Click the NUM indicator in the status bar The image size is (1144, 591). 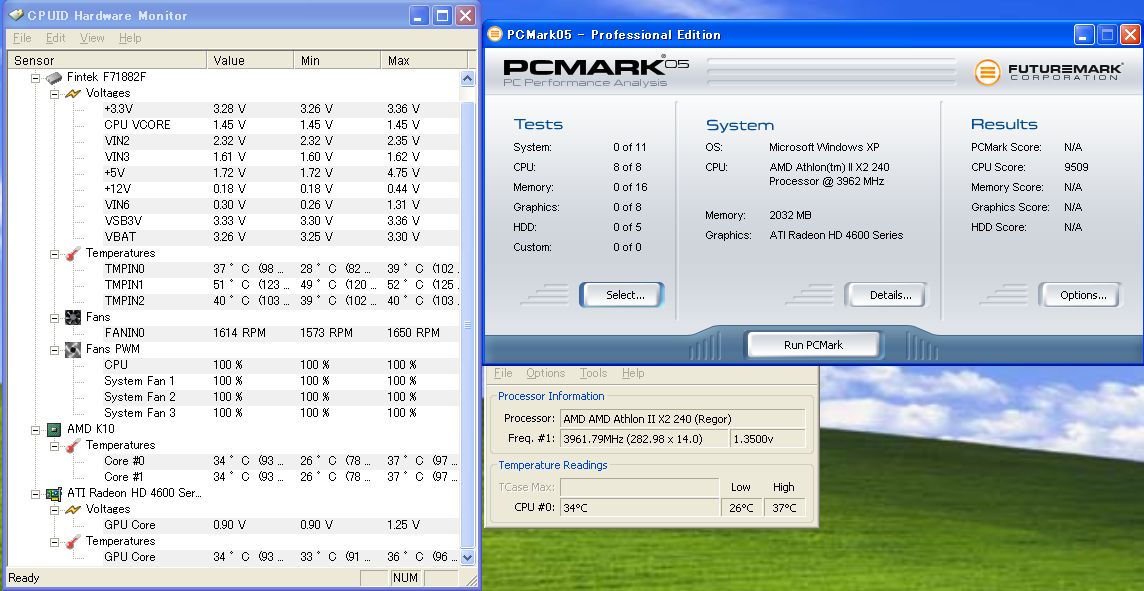[405, 578]
